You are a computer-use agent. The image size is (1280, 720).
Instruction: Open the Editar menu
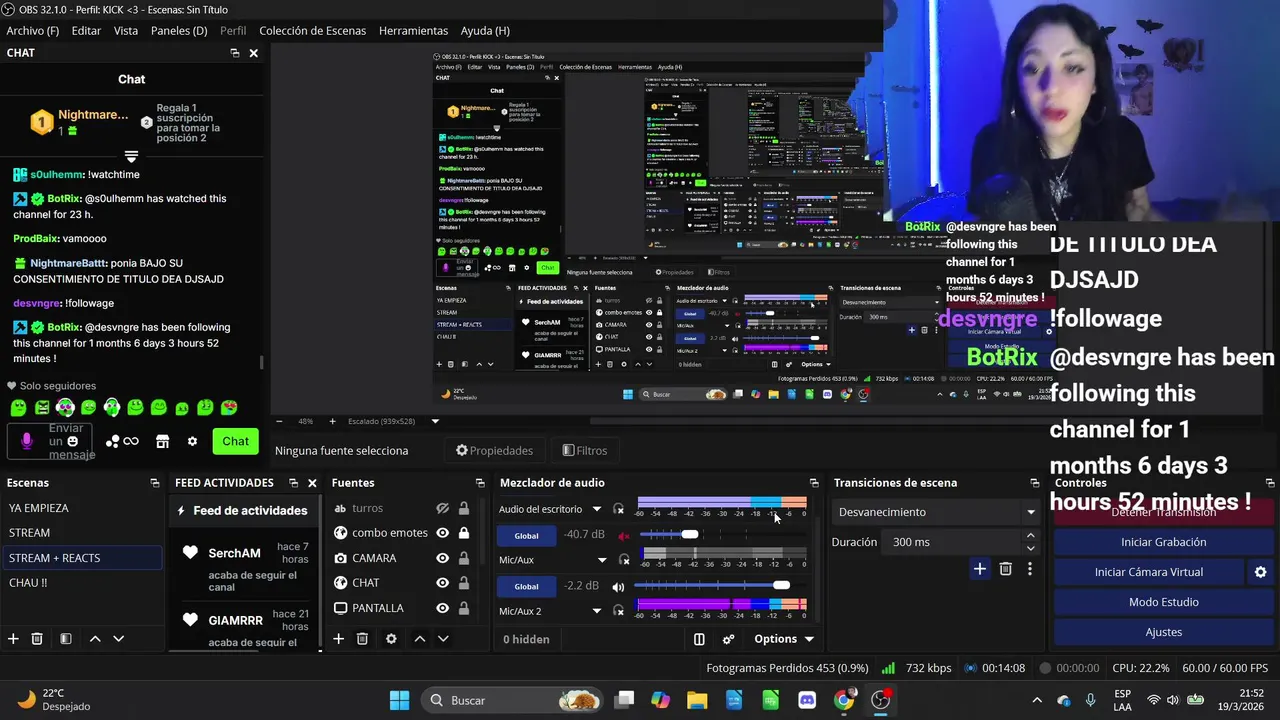[x=86, y=31]
